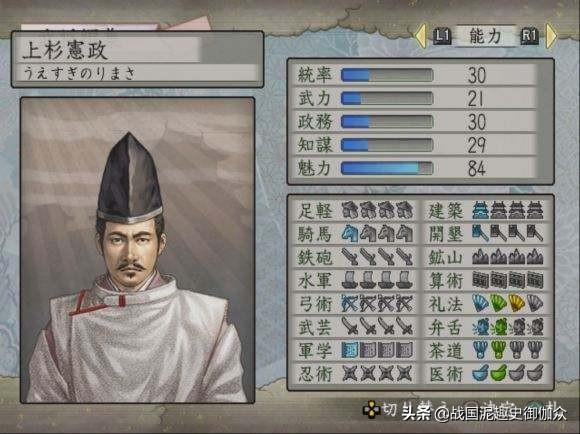Select the 弁舌 green speech icon
Image resolution: width=580 pixels, height=434 pixels.
[499, 327]
